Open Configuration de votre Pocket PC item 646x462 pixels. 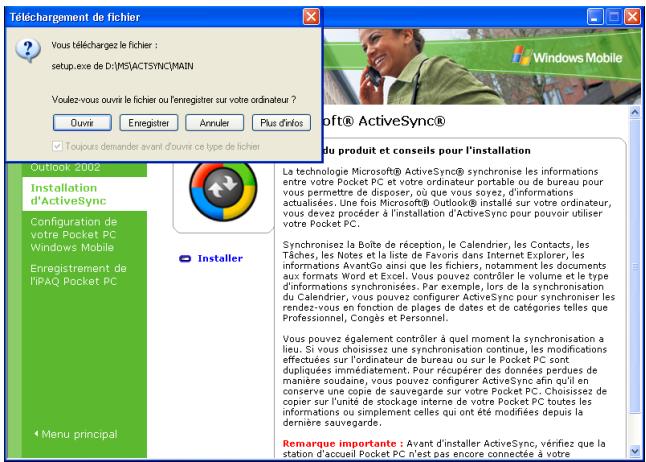[74, 235]
